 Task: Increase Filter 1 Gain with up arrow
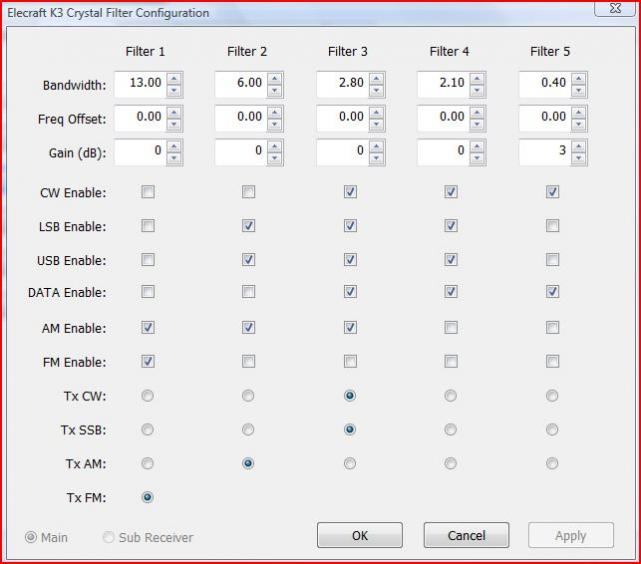(x=174, y=146)
